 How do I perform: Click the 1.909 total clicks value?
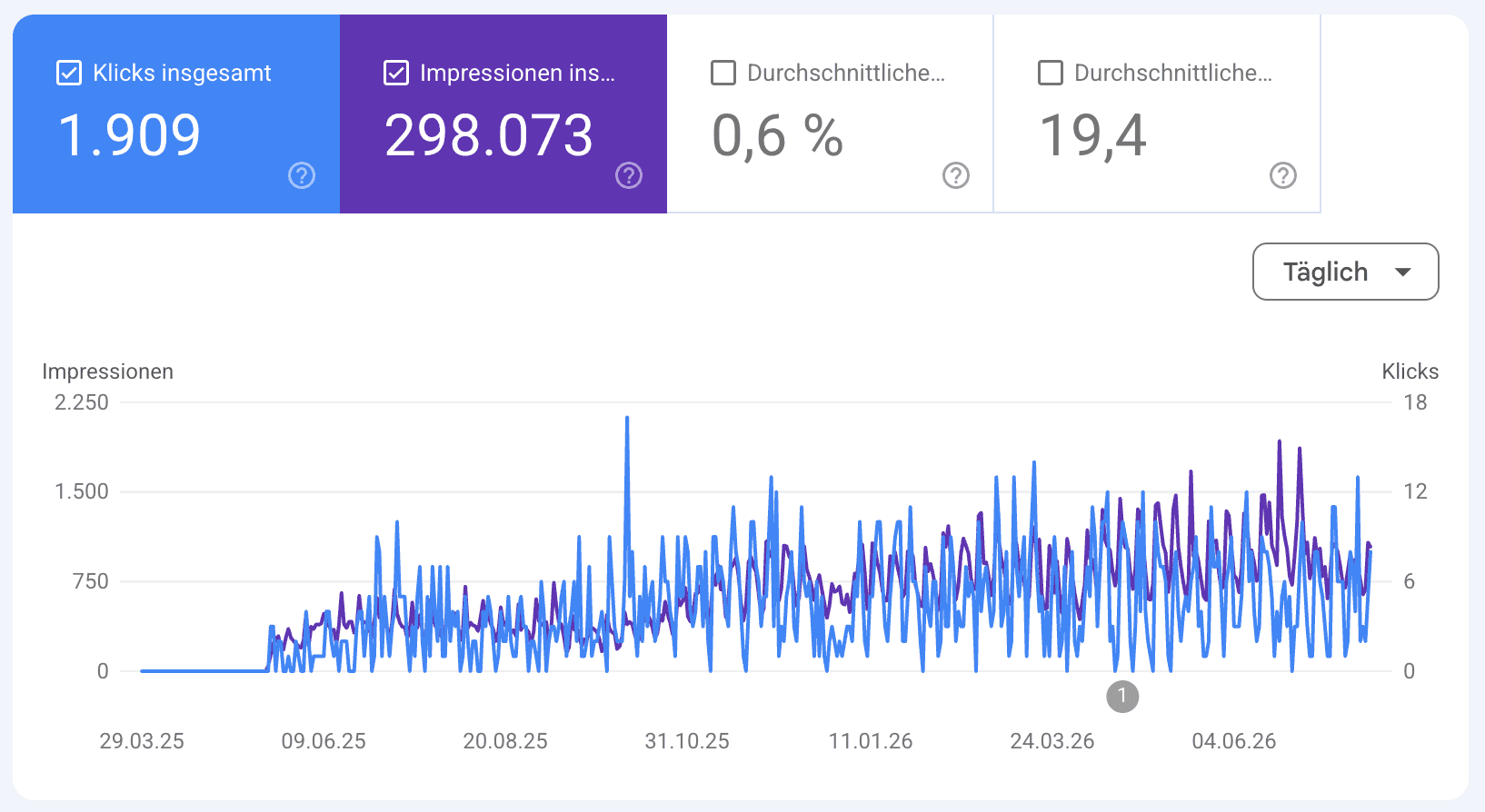pyautogui.click(x=129, y=135)
